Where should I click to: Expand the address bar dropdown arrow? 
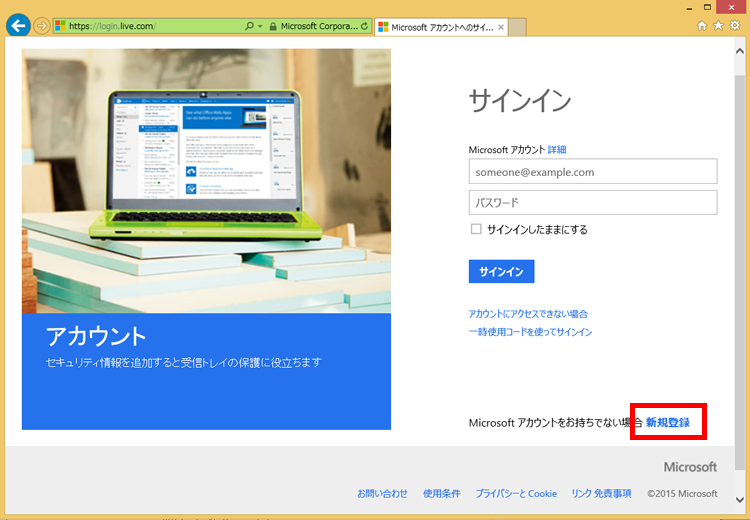[x=260, y=25]
